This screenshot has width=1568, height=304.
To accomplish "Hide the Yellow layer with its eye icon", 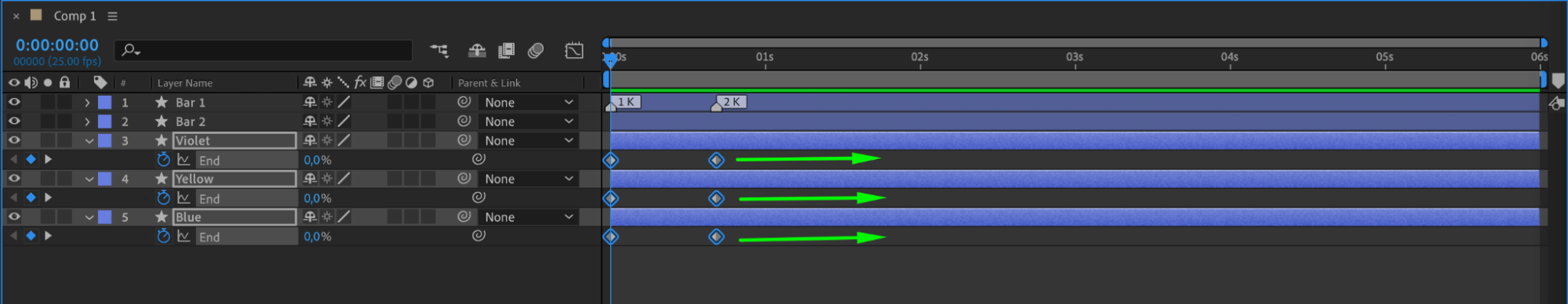I will [x=14, y=179].
